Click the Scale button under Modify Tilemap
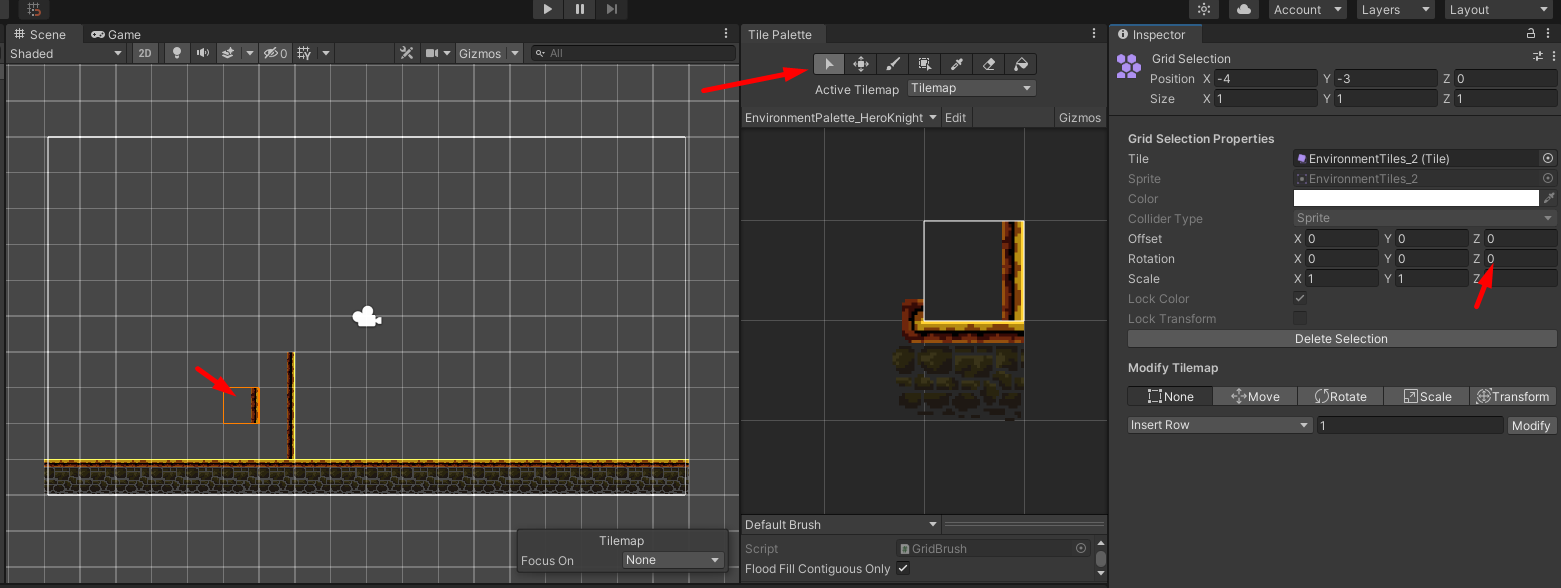Viewport: 1561px width, 588px height. tap(1426, 396)
